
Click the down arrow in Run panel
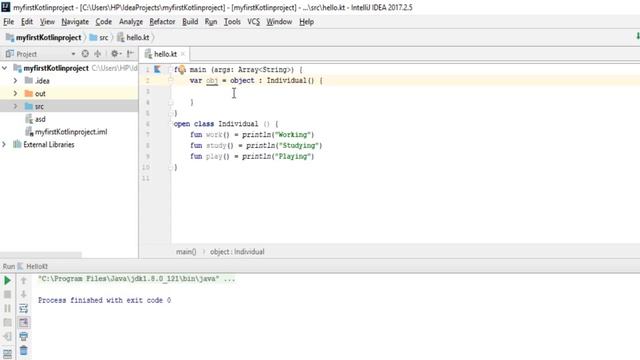click(x=23, y=294)
